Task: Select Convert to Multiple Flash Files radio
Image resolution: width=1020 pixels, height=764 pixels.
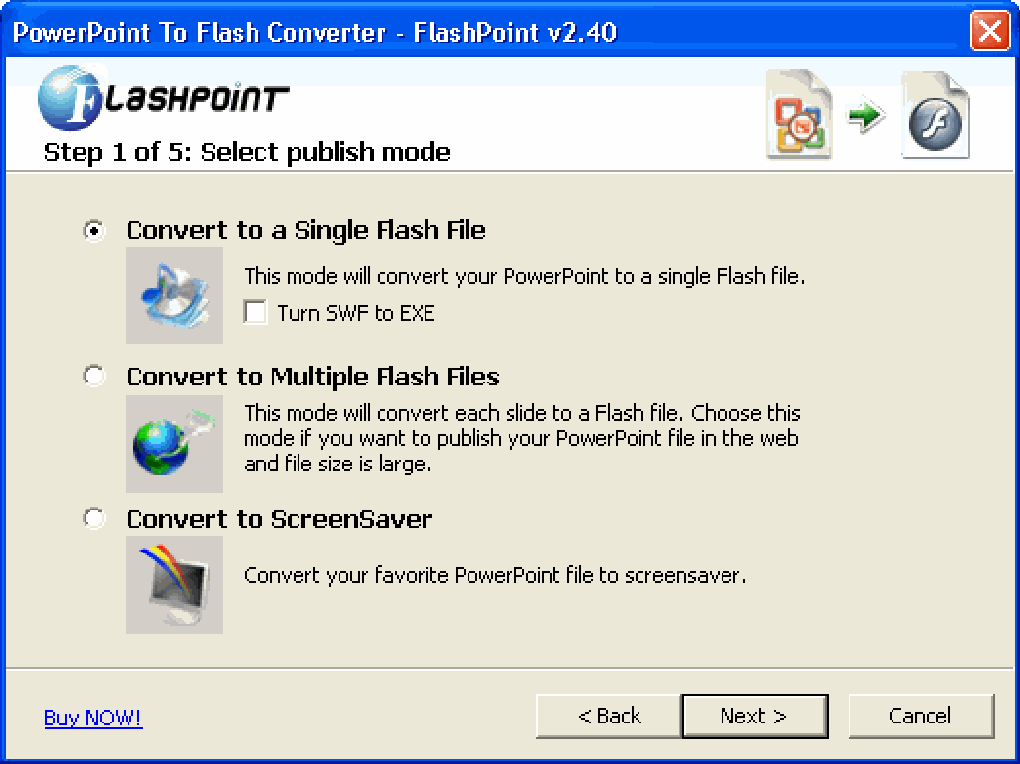Action: (x=94, y=375)
